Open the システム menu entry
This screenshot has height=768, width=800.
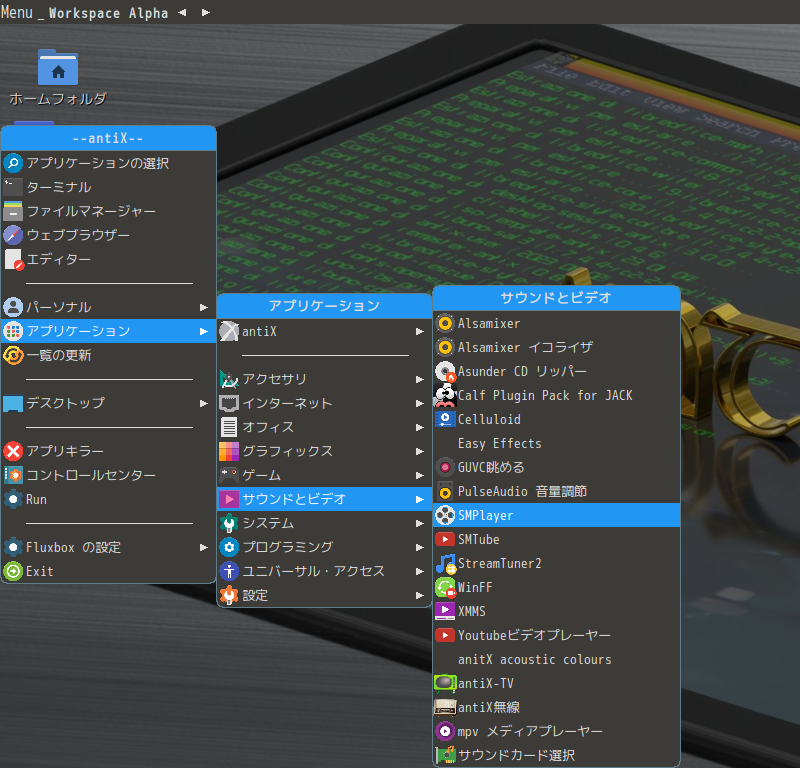[324, 523]
